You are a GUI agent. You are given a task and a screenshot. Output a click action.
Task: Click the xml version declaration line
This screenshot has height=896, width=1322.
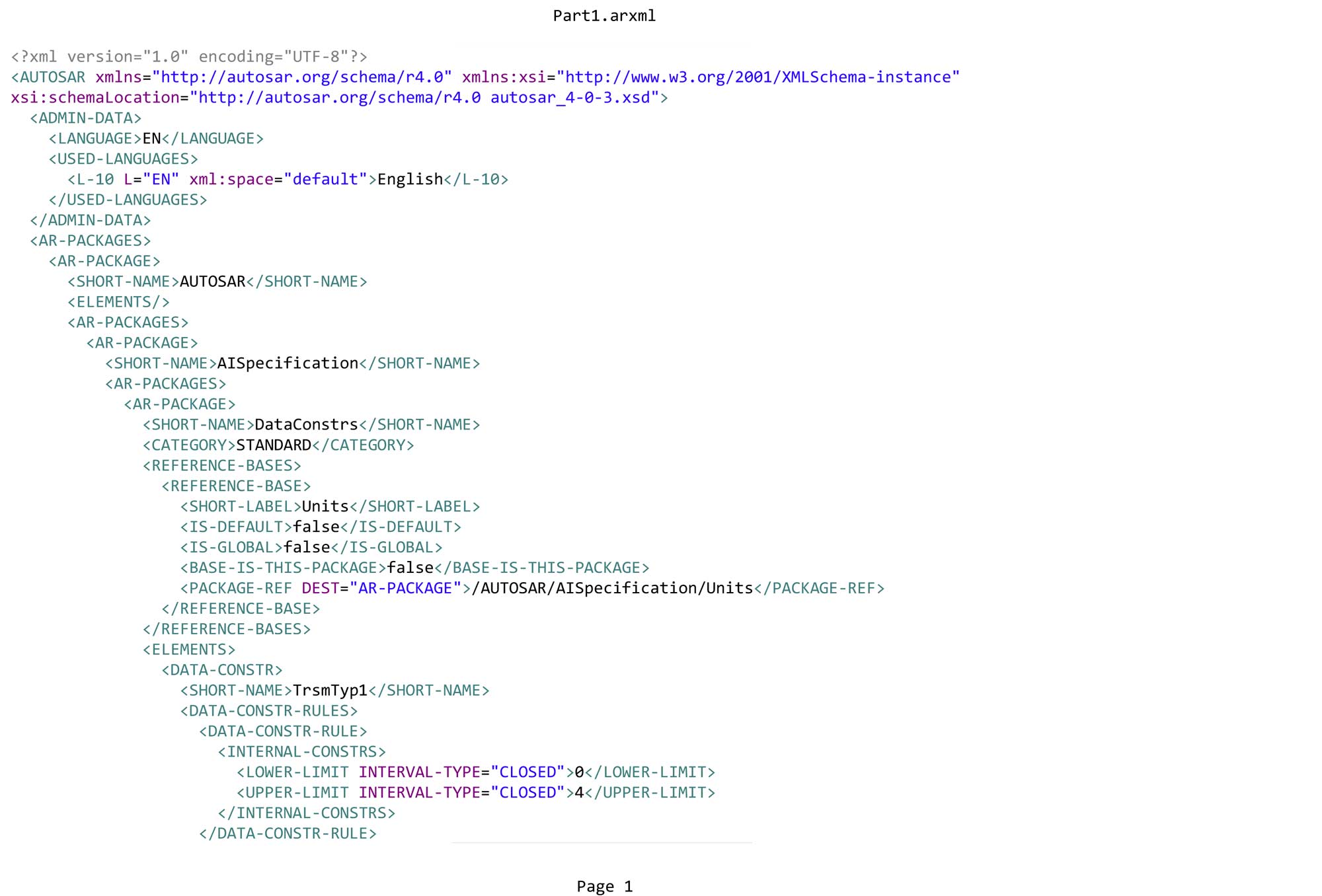click(x=189, y=57)
